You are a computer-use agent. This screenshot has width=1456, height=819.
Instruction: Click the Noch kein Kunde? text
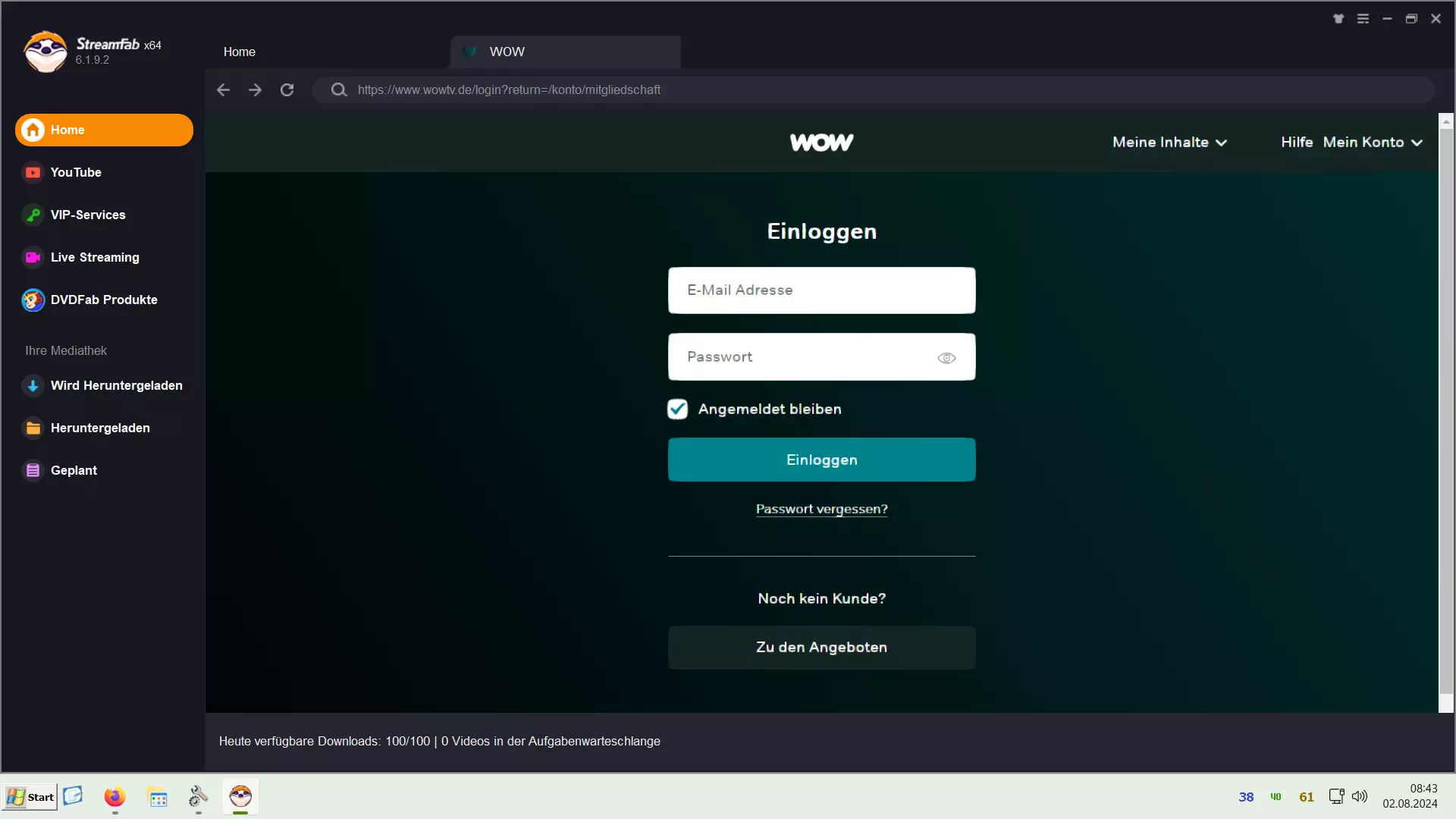(x=821, y=599)
